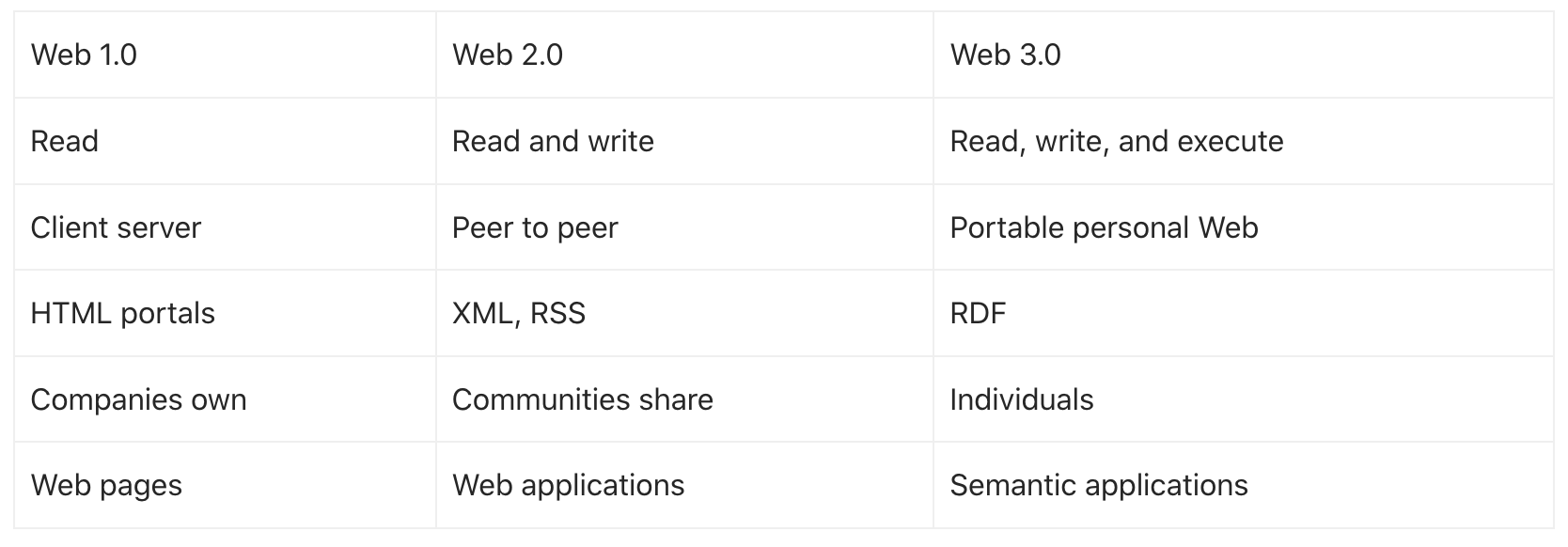This screenshot has height=547, width=1568.
Task: Click the 'Web 1.0' header cell
Action: [84, 55]
